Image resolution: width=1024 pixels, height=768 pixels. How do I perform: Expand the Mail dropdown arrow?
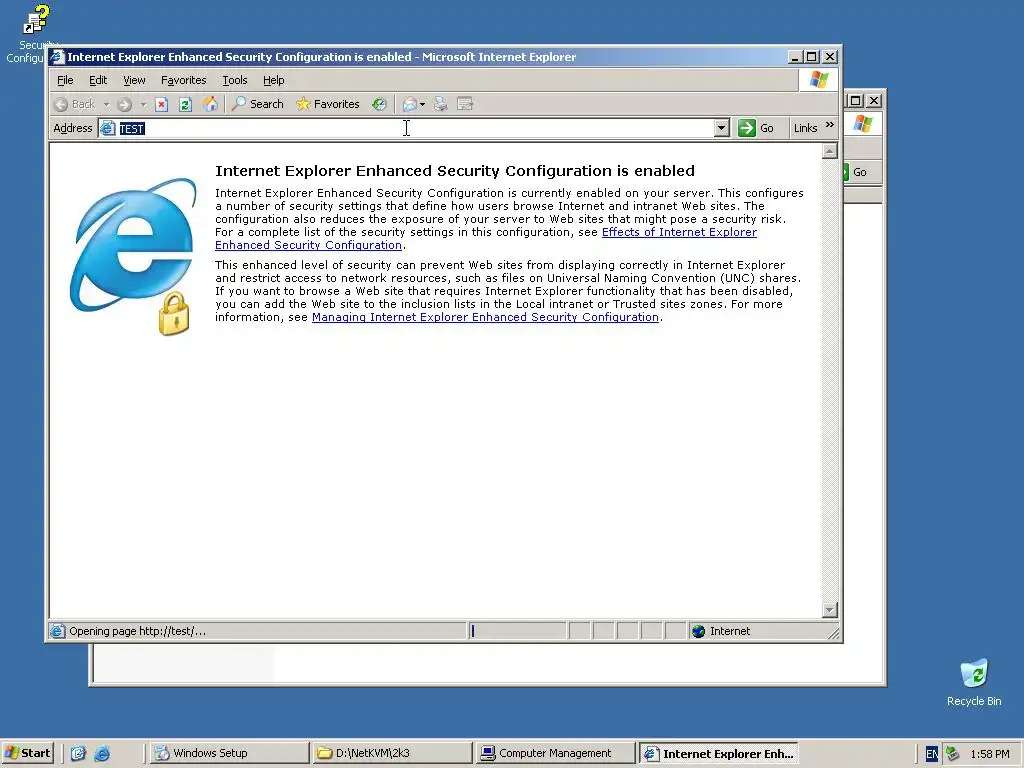pos(423,104)
